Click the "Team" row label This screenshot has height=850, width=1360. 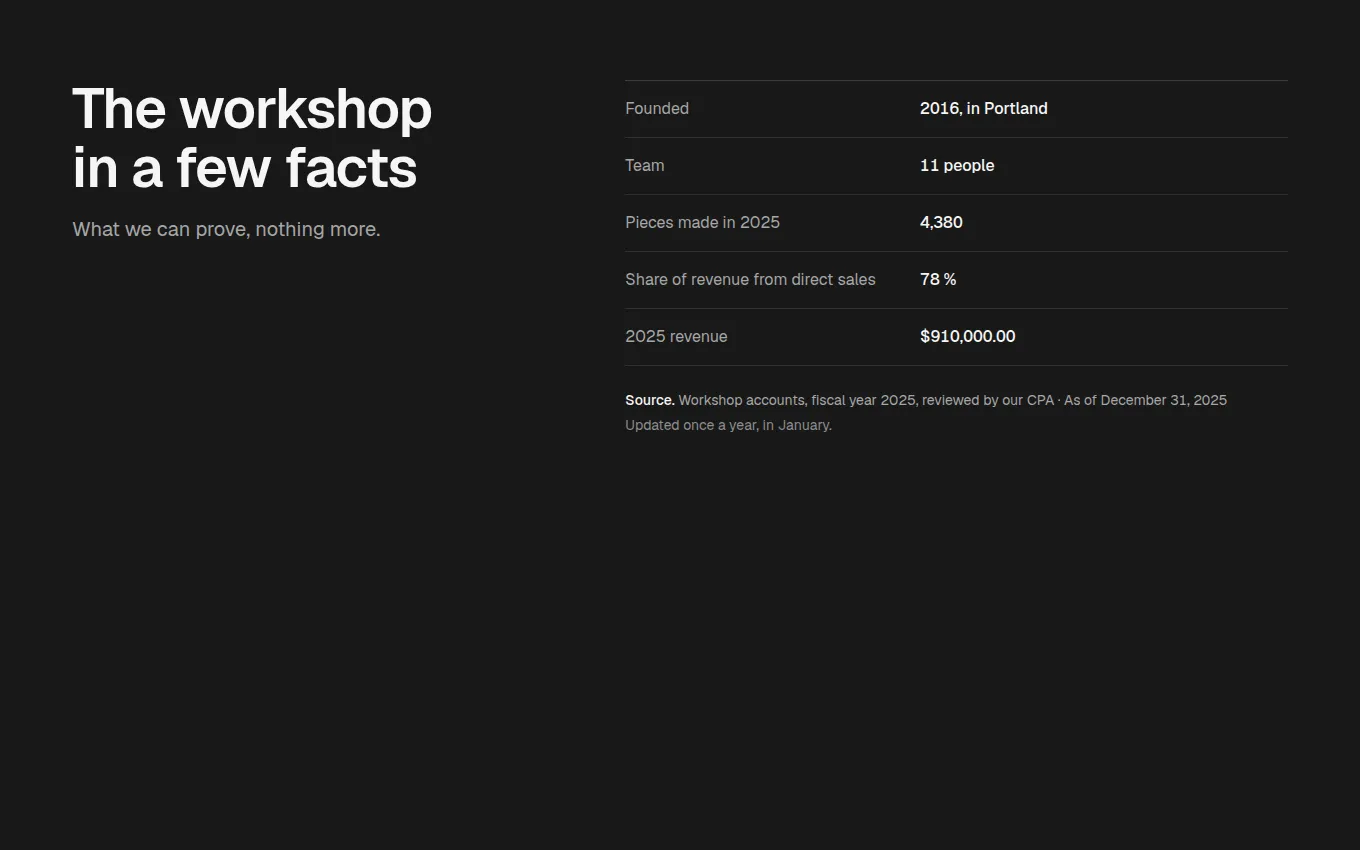[645, 165]
